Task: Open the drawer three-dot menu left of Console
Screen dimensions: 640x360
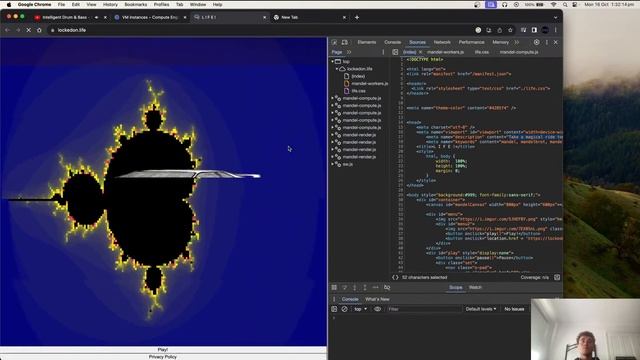Action: pos(334,299)
